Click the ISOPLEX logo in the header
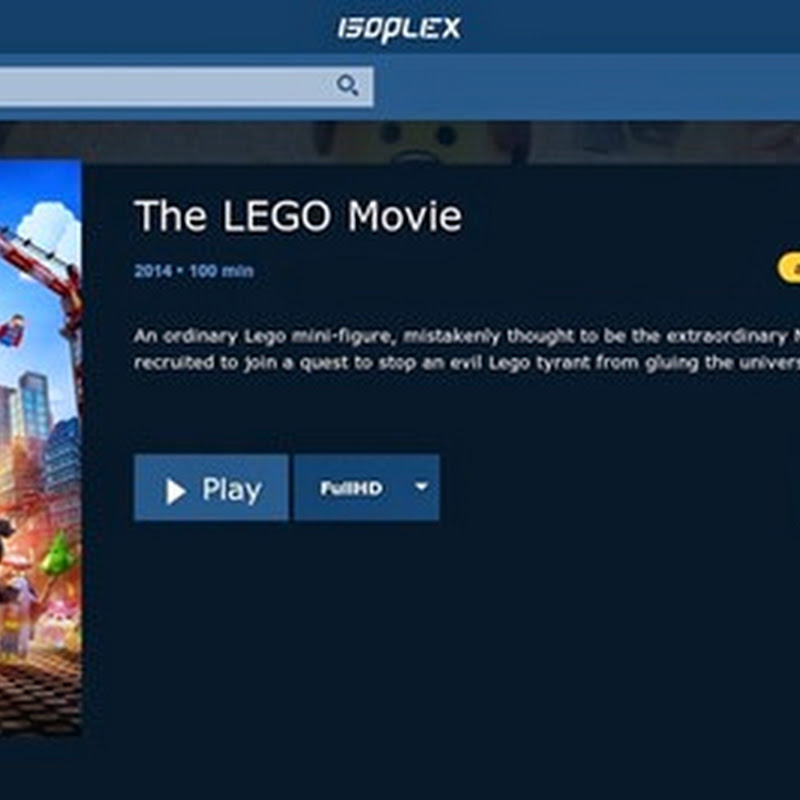 click(399, 29)
